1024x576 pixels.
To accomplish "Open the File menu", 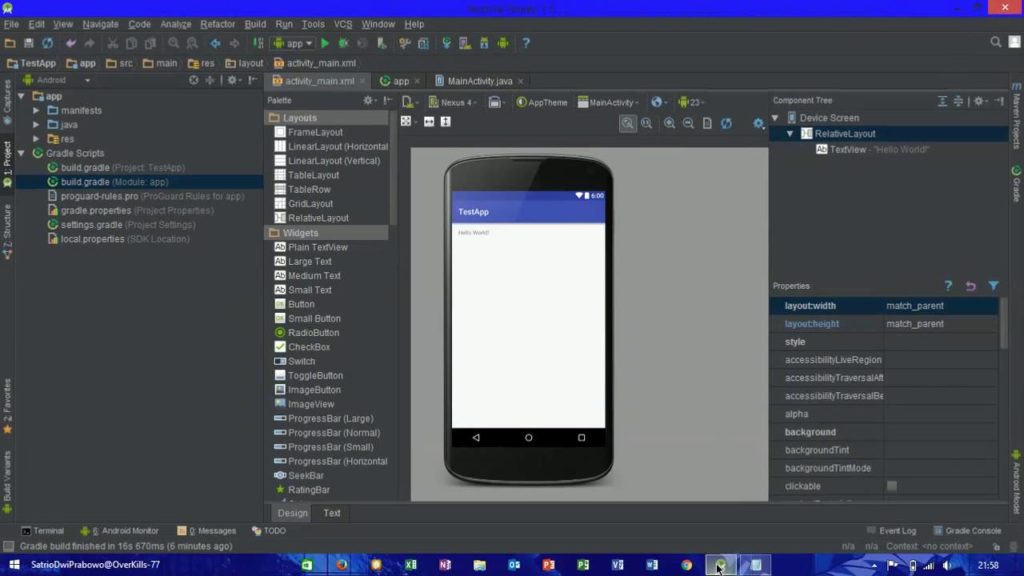I will [11, 24].
